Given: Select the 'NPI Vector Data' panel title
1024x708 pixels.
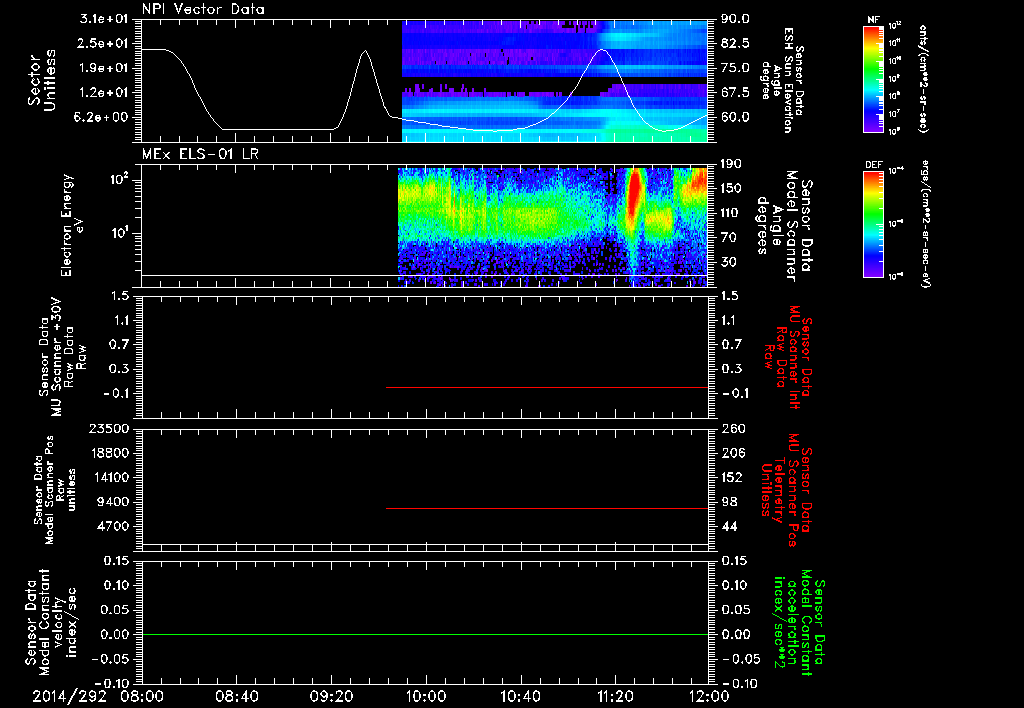Looking at the screenshot, I should click(203, 9).
